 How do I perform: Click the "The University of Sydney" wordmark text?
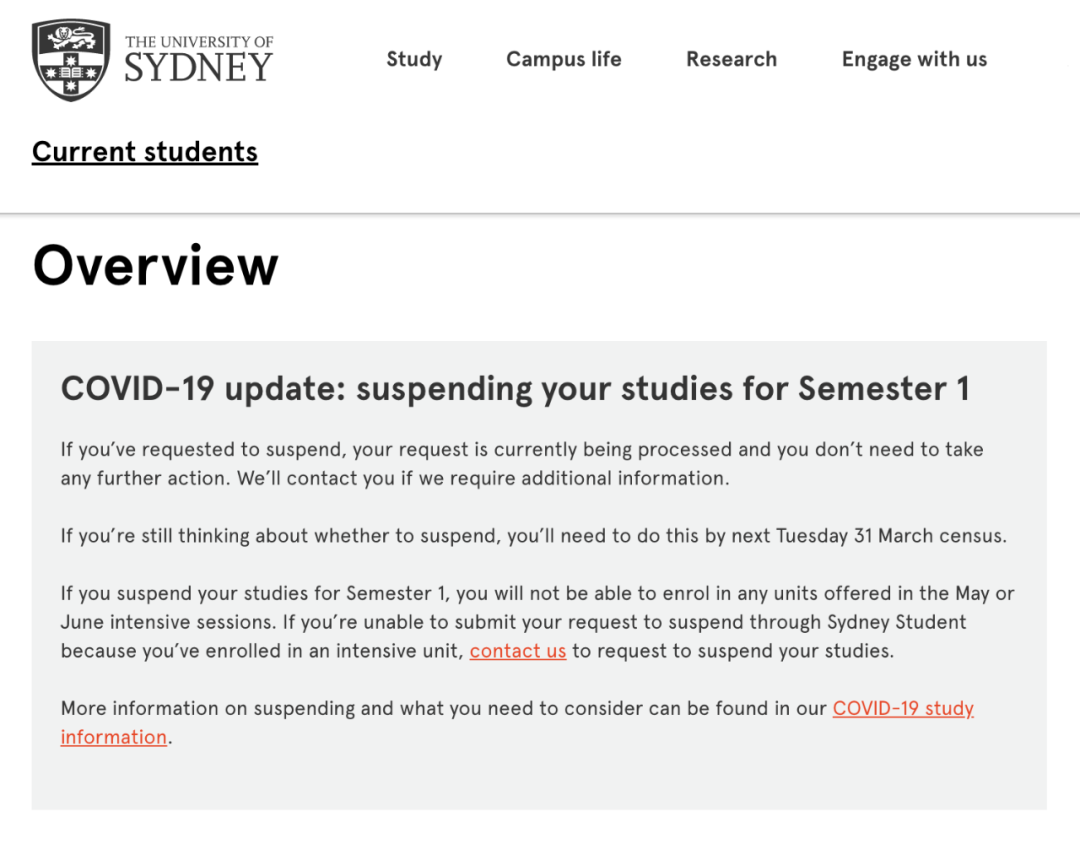(198, 59)
